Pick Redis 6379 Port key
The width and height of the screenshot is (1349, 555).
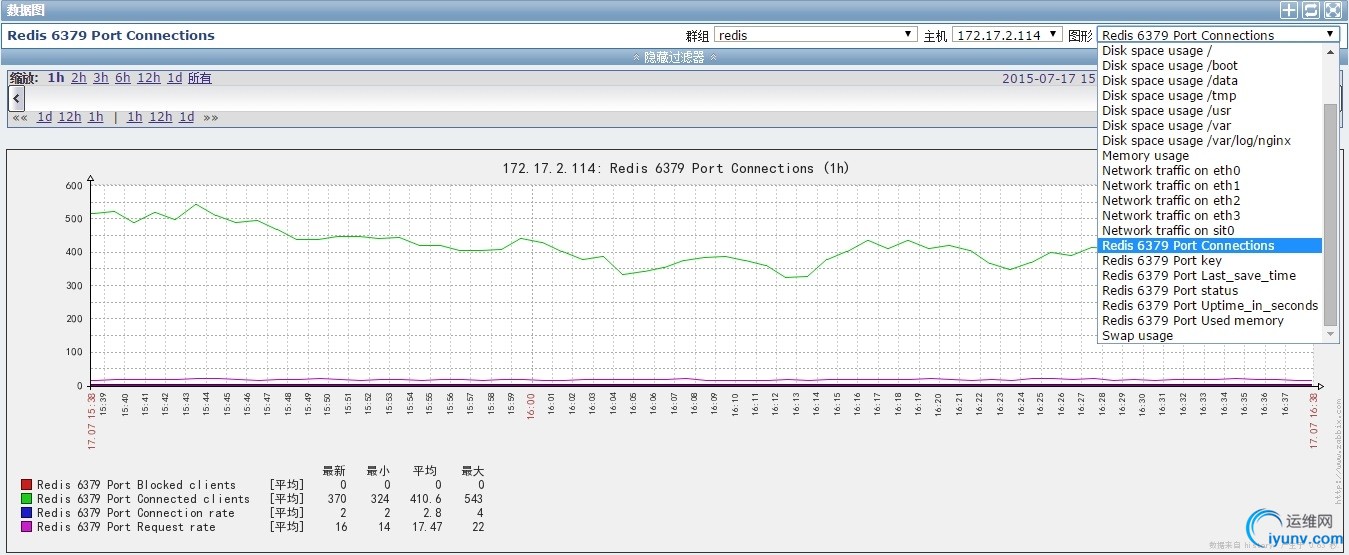point(1210,261)
